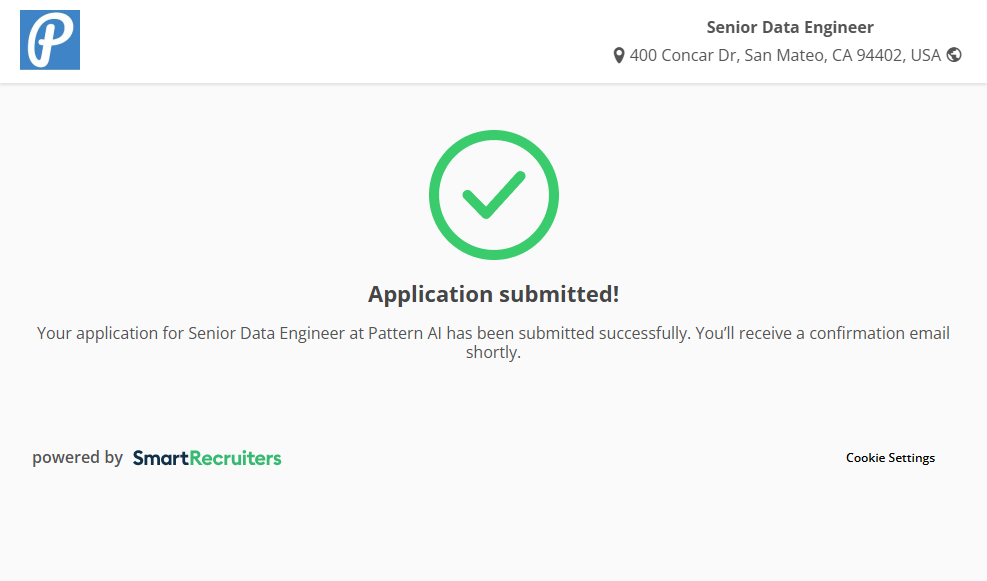Screen dimensions: 987x581
Task: Click the location pin icon
Action: click(x=619, y=56)
